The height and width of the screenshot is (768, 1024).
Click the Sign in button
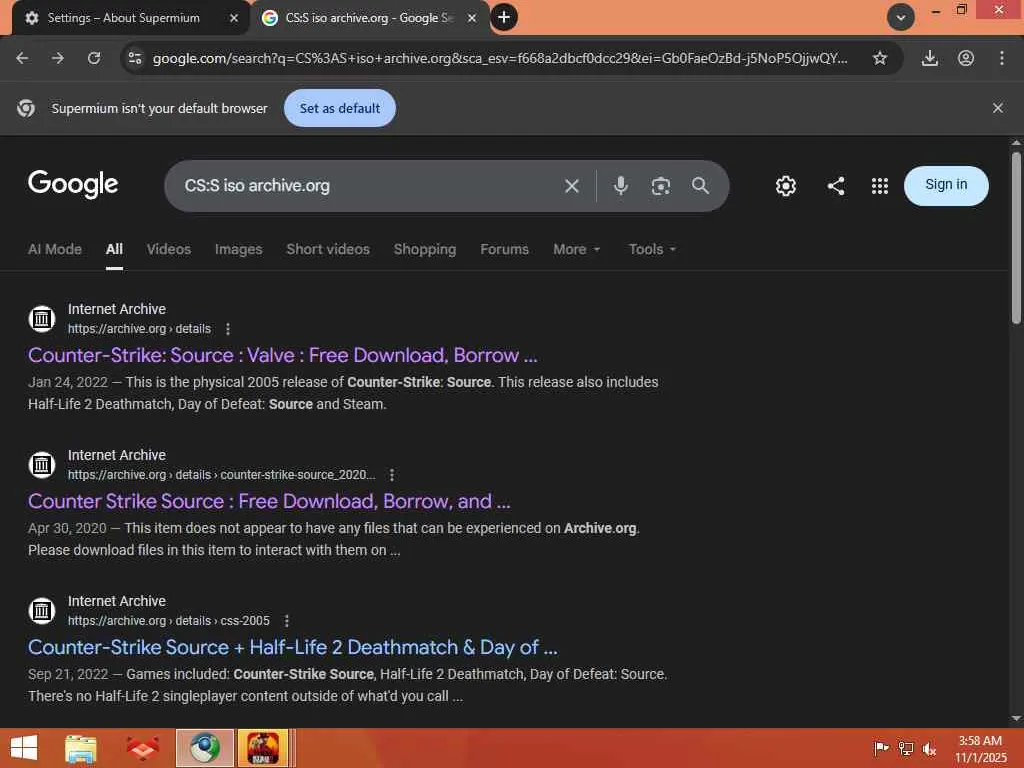pos(946,185)
